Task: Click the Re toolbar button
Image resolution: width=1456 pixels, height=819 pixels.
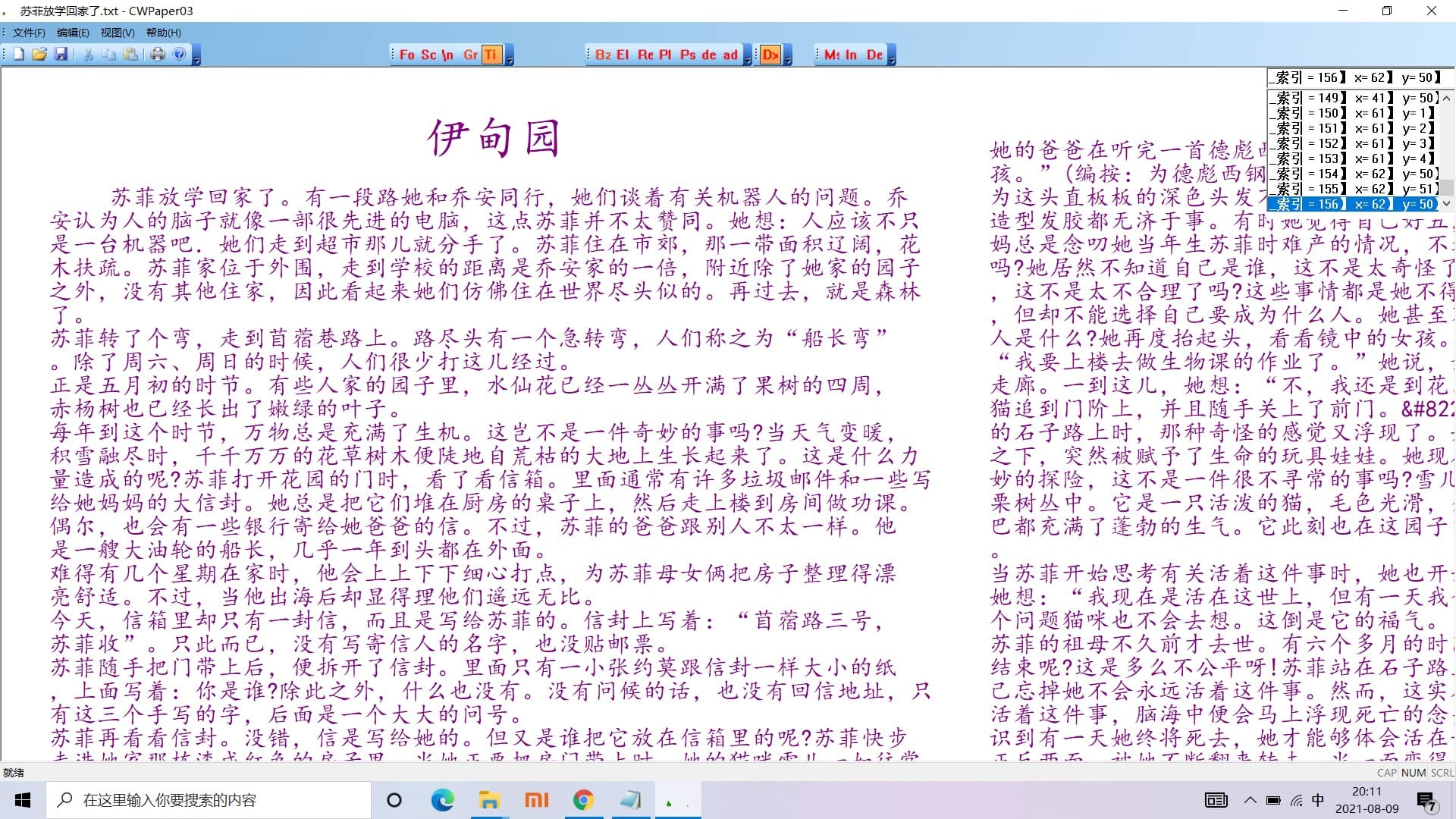Action: click(x=645, y=55)
